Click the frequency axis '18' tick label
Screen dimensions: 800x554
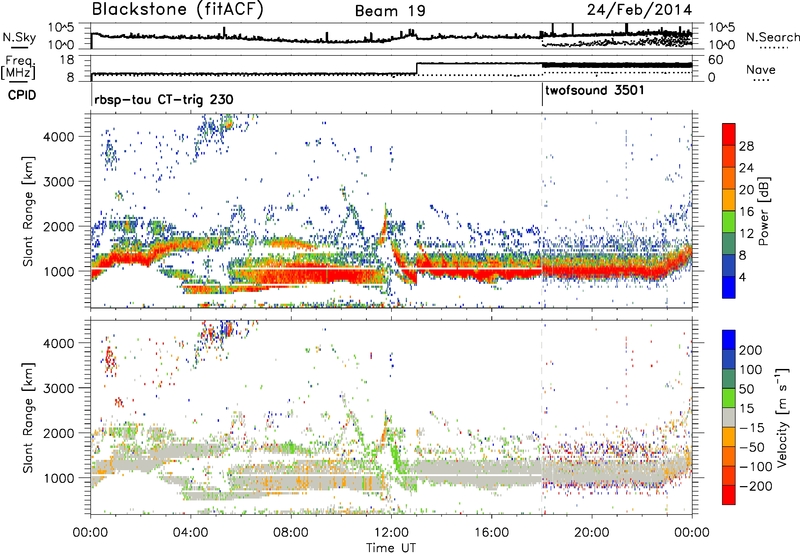click(67, 60)
